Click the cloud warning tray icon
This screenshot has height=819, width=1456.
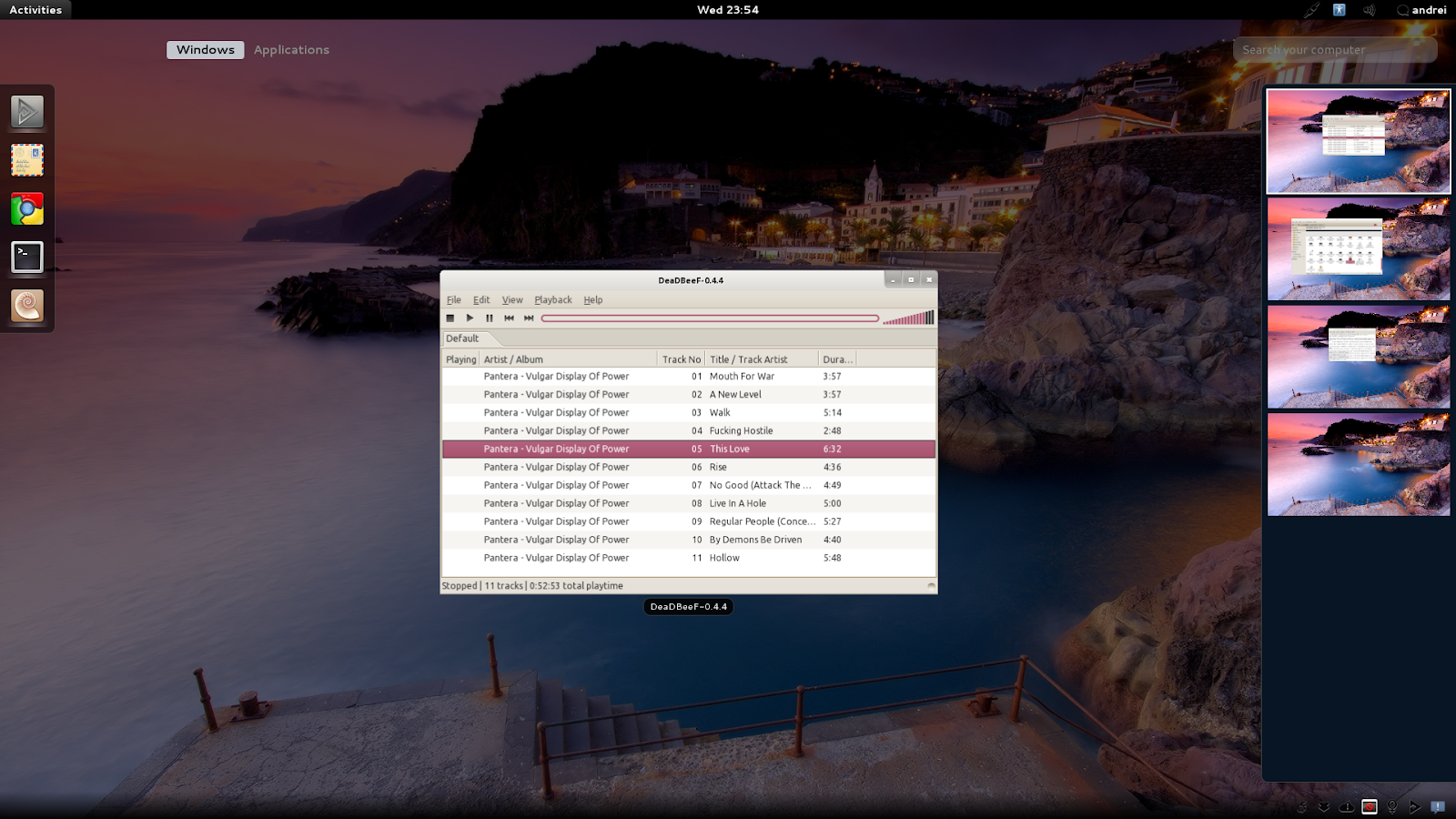(x=1347, y=807)
